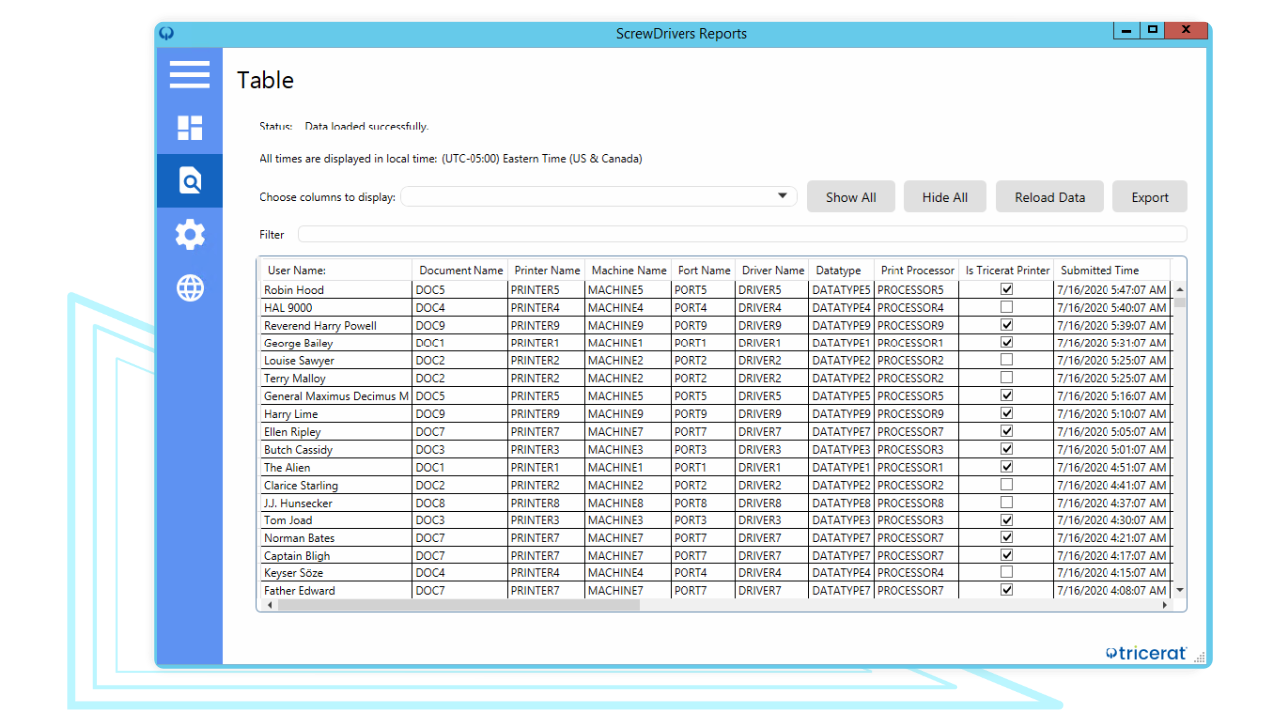Click the Tricerat logo at bottom right
The height and width of the screenshot is (720, 1280).
(x=1146, y=652)
